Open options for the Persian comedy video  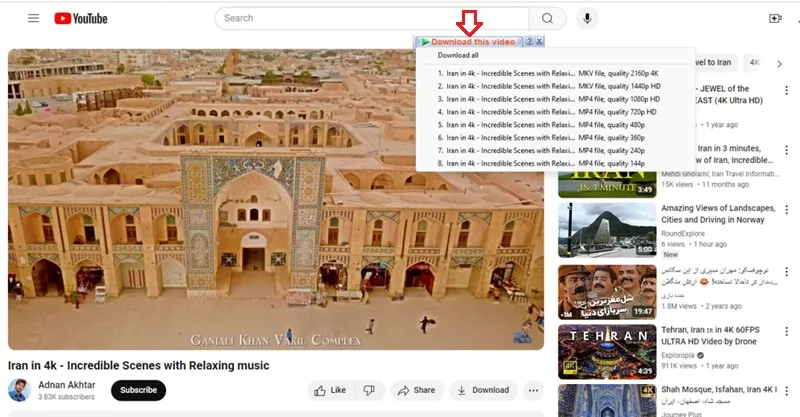tap(786, 271)
